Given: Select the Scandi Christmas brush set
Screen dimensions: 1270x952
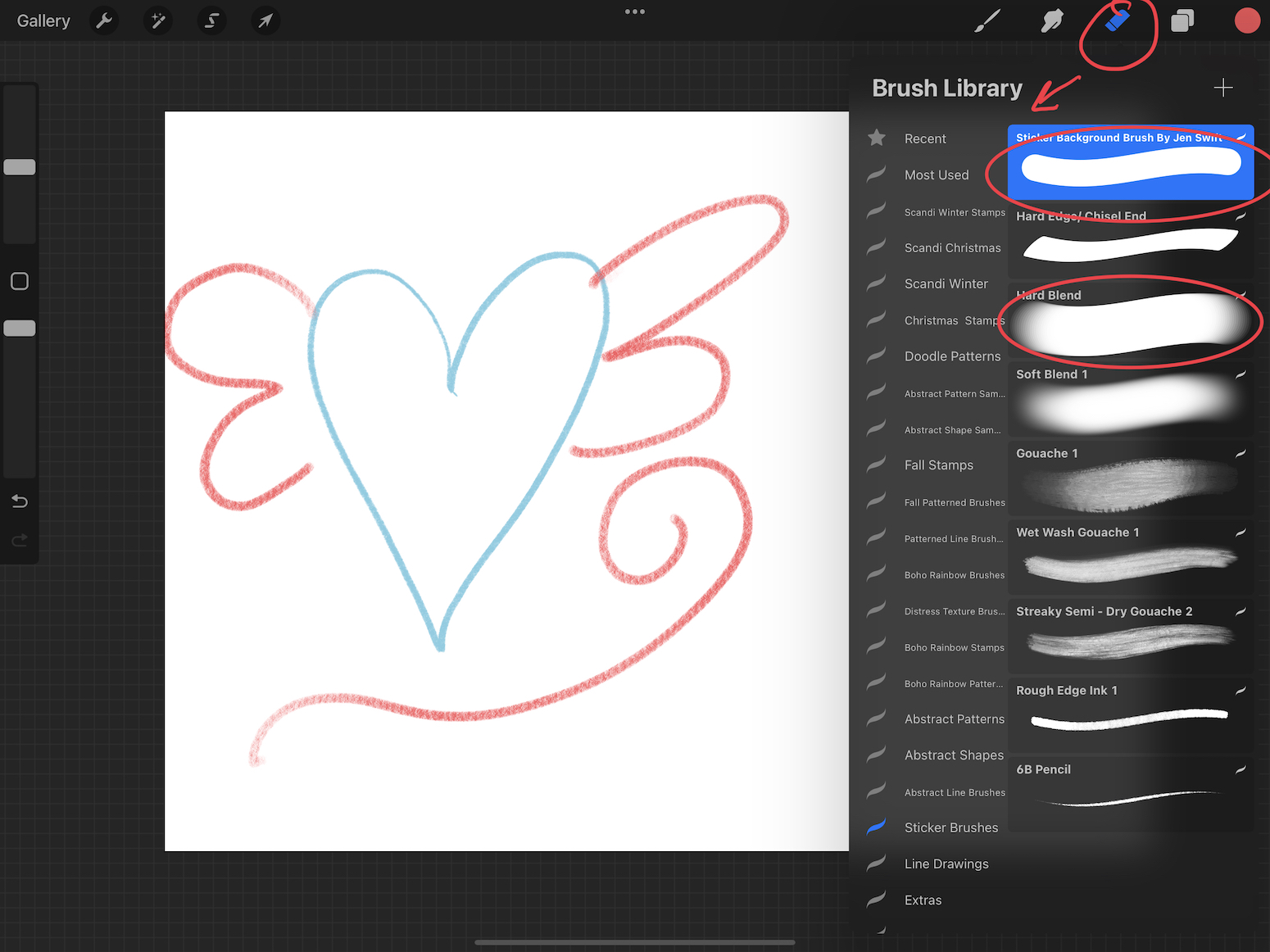Looking at the screenshot, I should 953,247.
